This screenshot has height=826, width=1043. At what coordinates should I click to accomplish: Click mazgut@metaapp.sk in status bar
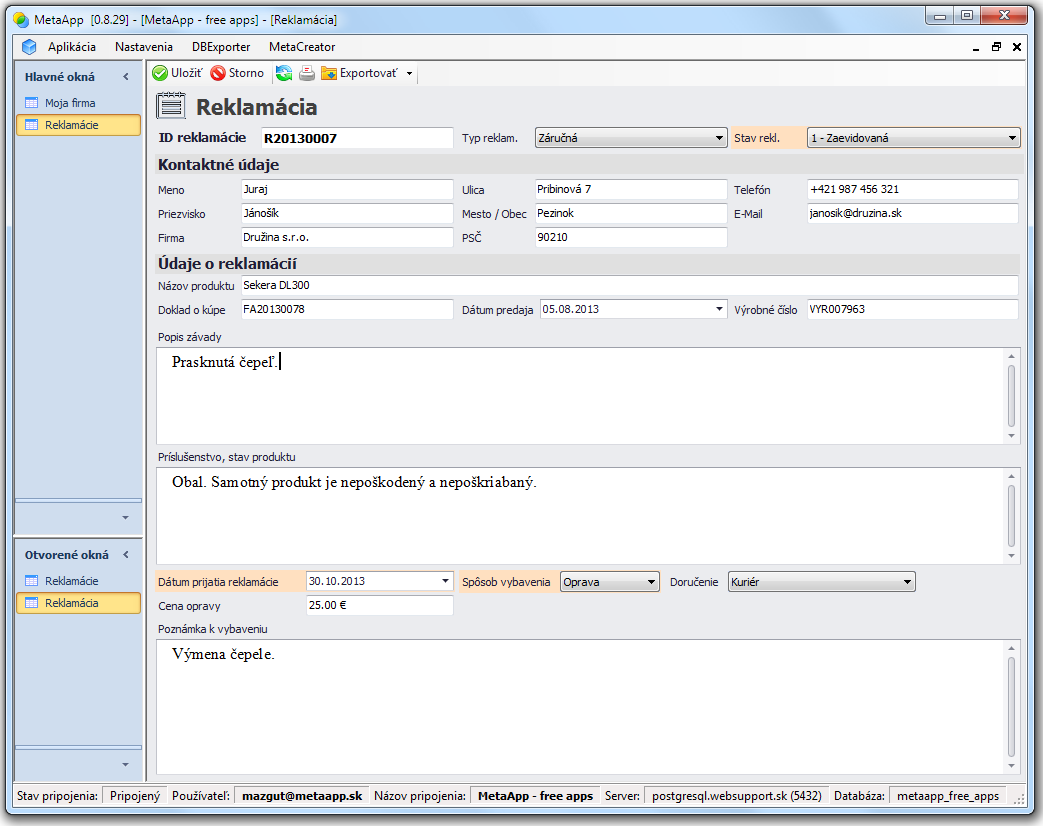(302, 796)
